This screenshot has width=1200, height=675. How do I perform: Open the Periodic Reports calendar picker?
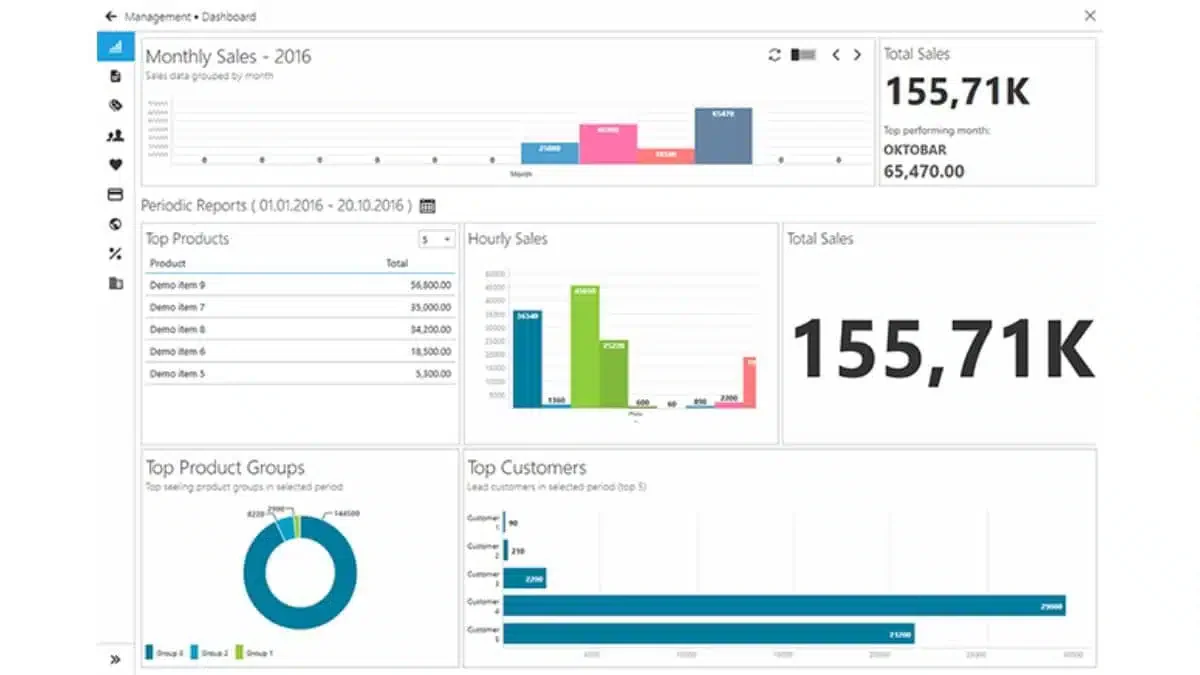[428, 206]
